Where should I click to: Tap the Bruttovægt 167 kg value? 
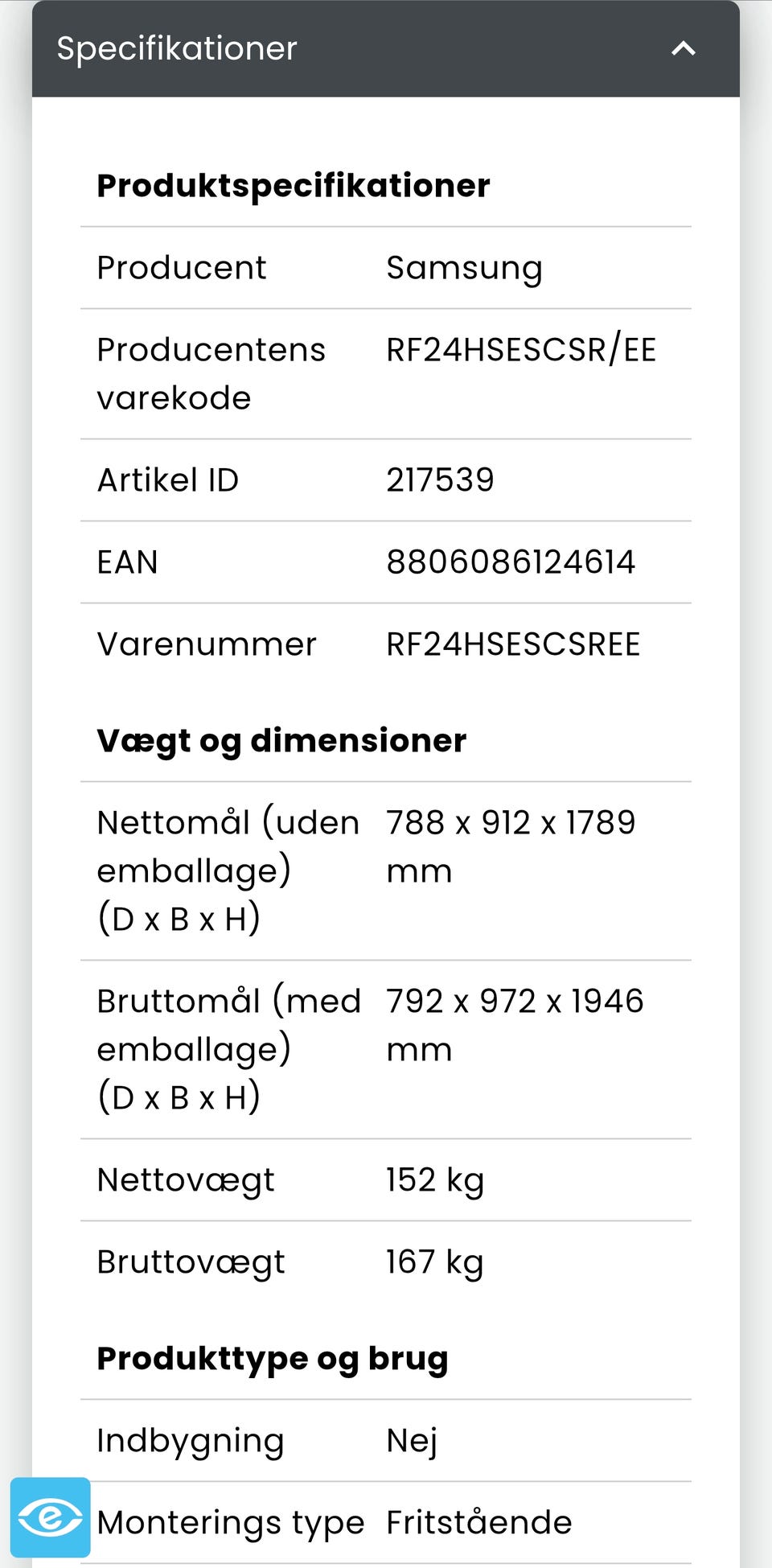coord(435,1262)
